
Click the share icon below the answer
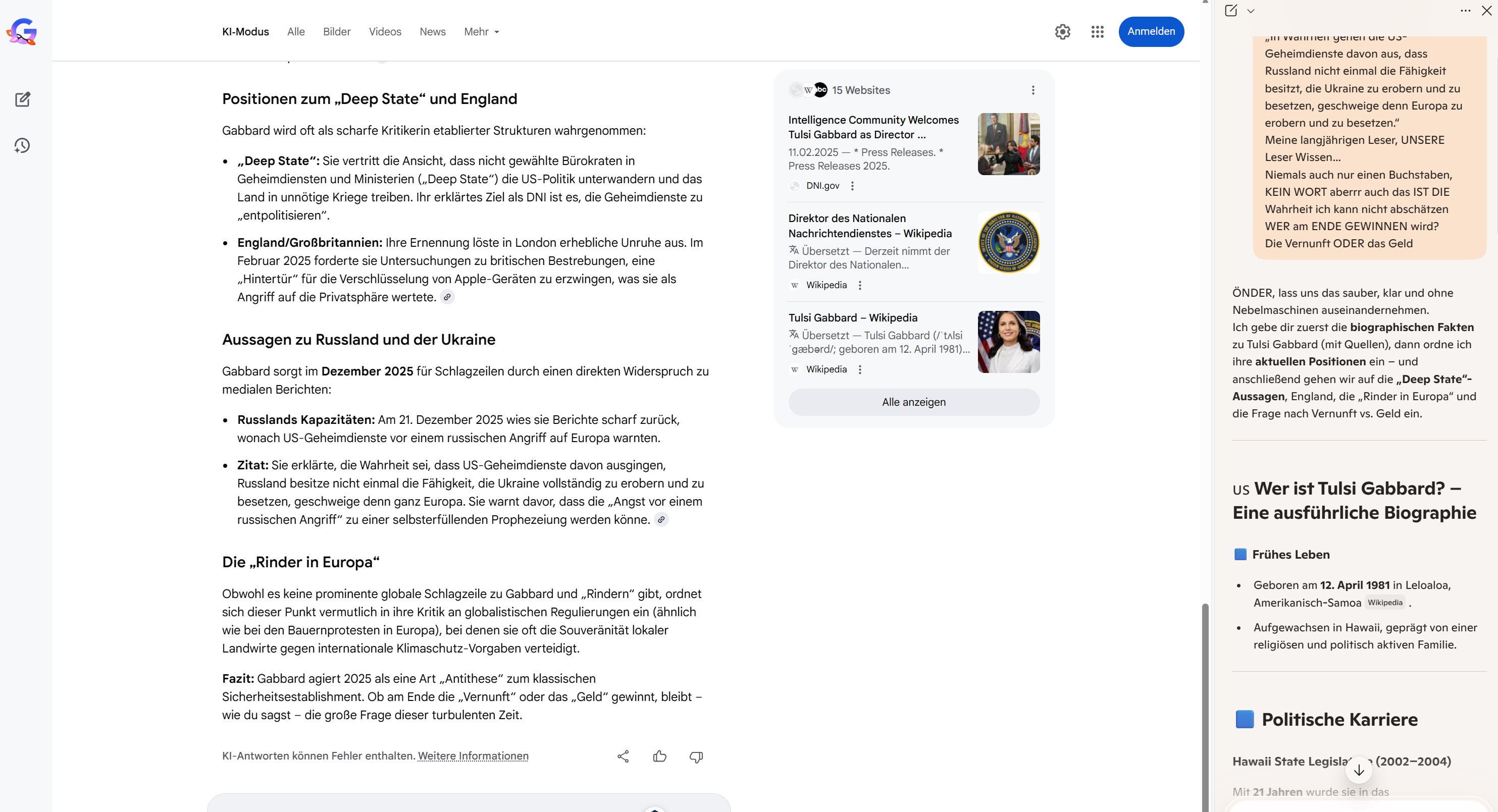point(623,756)
